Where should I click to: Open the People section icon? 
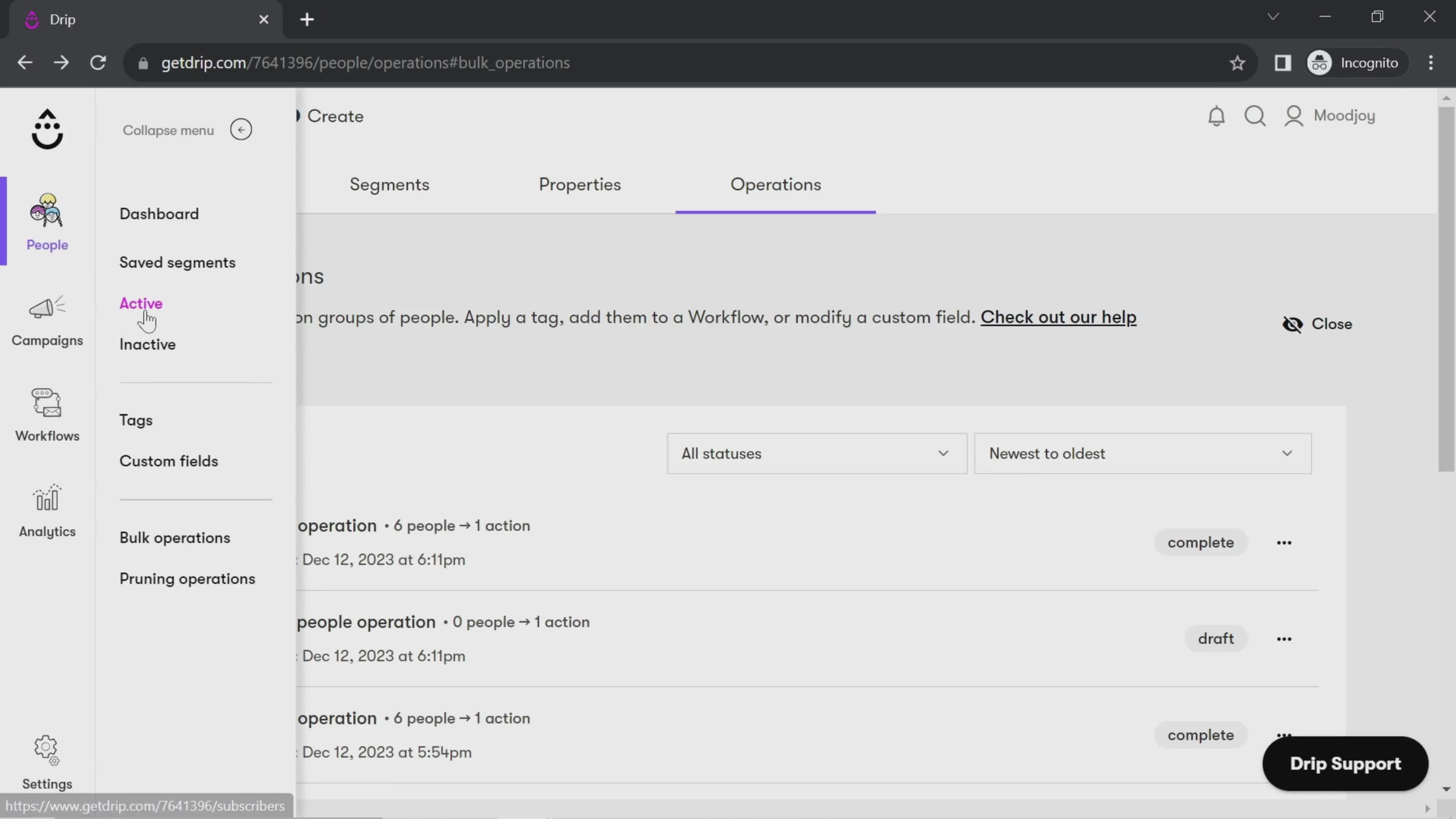[x=47, y=210]
